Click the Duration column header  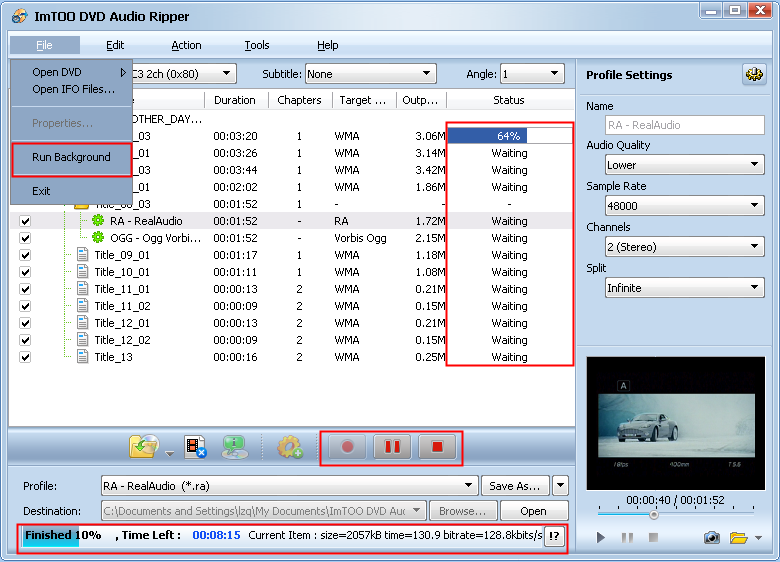point(236,100)
